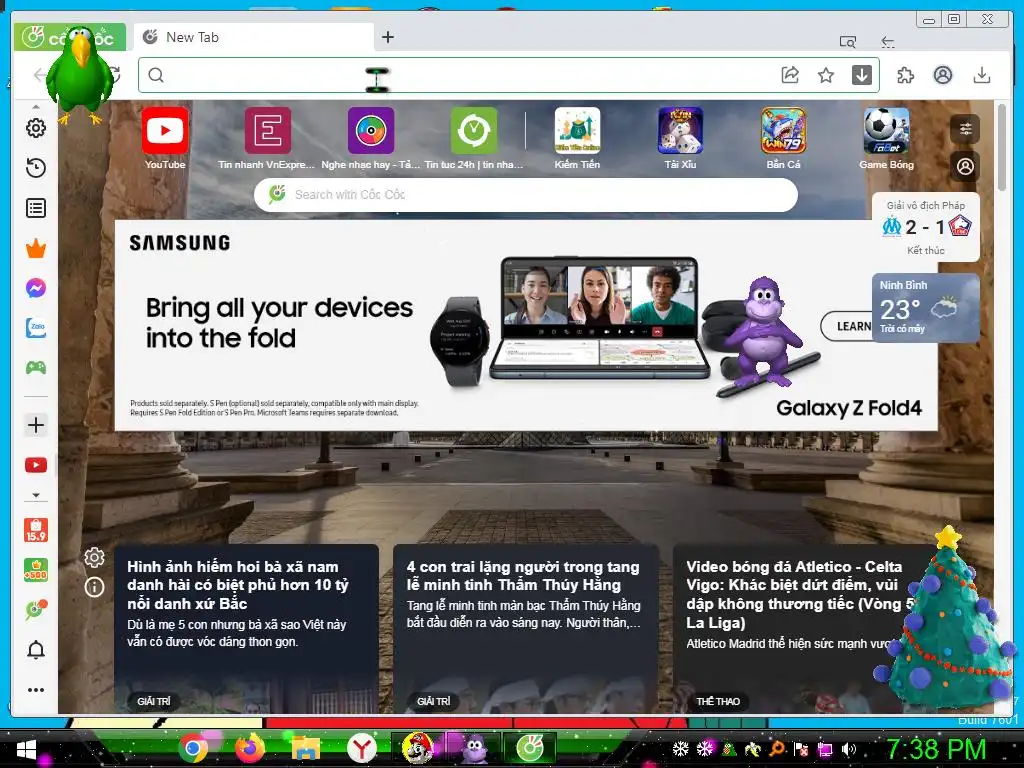Open the Samsung Galaxy Z Fold4 banner

[526, 325]
